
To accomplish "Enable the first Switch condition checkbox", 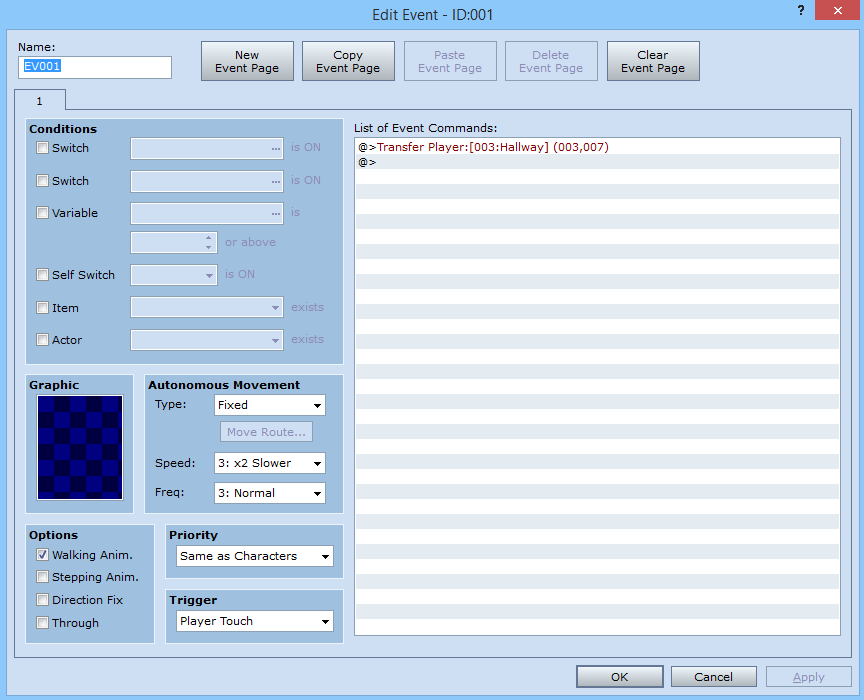I will click(x=42, y=148).
